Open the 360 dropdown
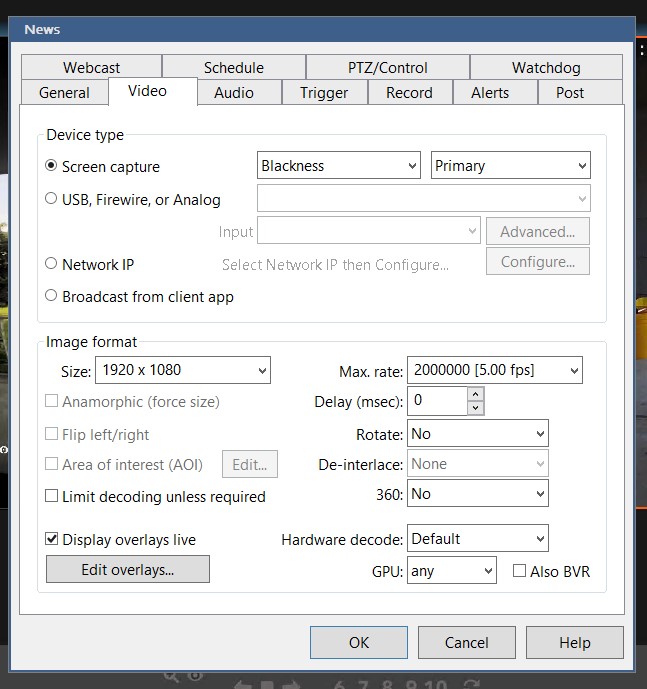647x689 pixels. click(478, 493)
